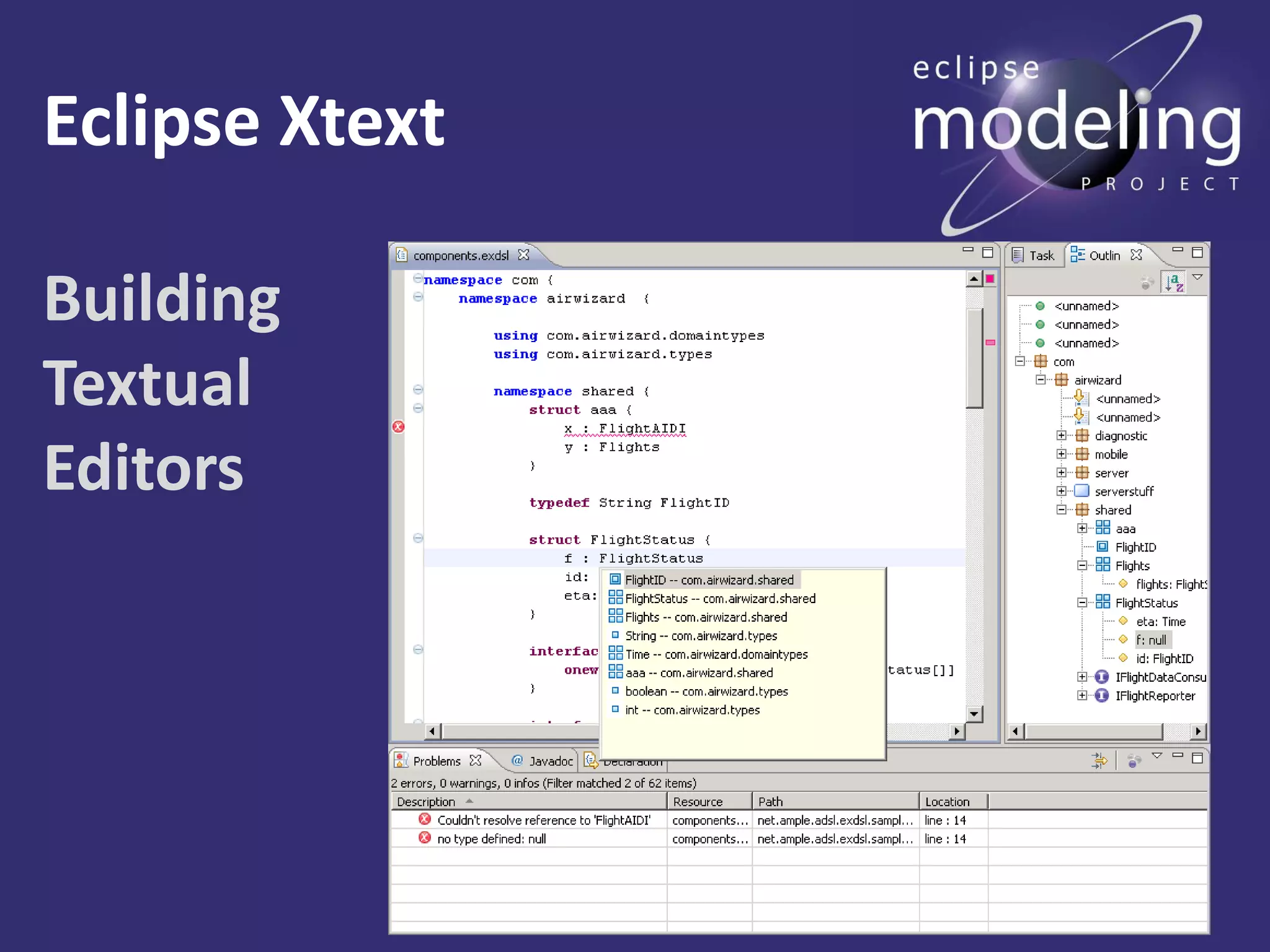The height and width of the screenshot is (952, 1270).
Task: Open the Problems view menu triangle
Action: (1157, 756)
